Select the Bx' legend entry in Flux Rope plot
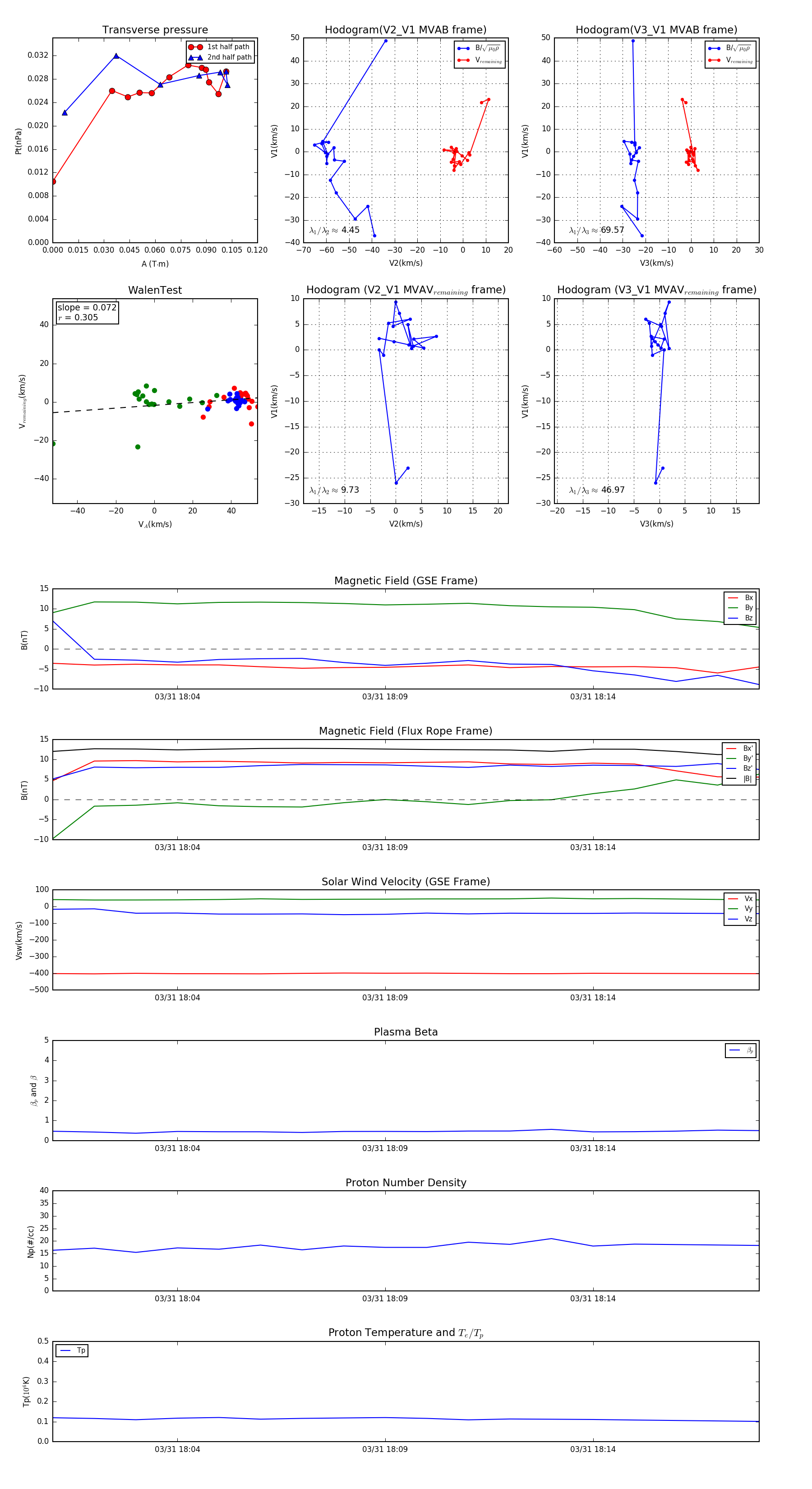 tap(739, 749)
